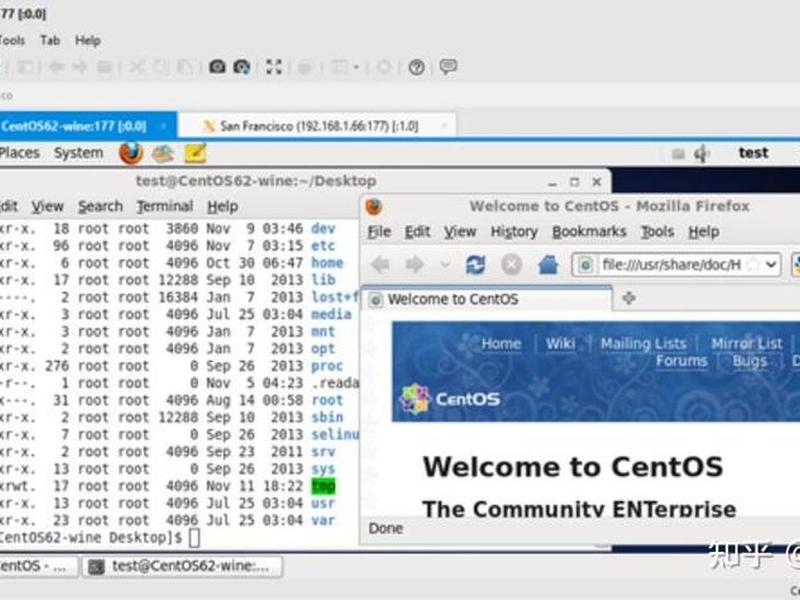Switch to the San Francisco session tab
Screen dimensions: 800x600
click(x=316, y=126)
